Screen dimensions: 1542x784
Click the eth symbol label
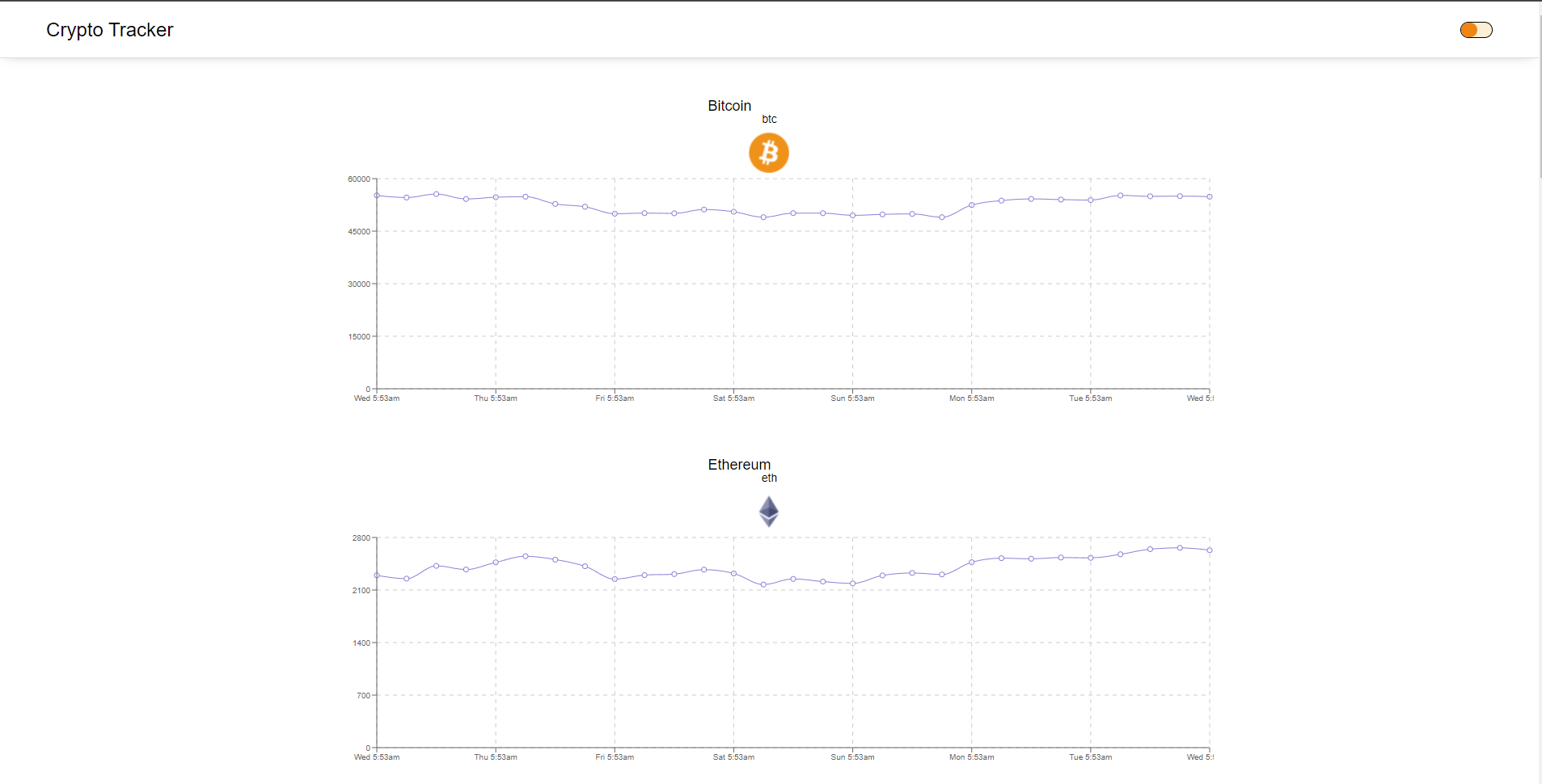click(769, 478)
